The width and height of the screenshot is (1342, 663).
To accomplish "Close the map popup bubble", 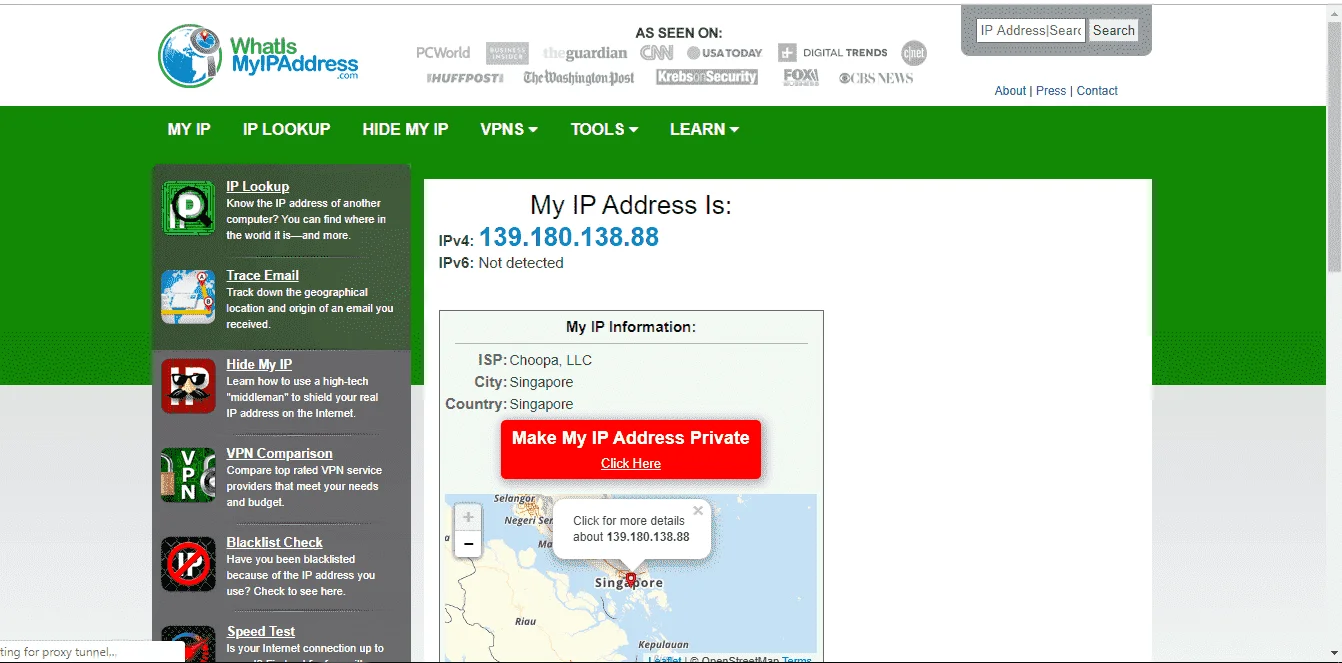I will (x=698, y=510).
